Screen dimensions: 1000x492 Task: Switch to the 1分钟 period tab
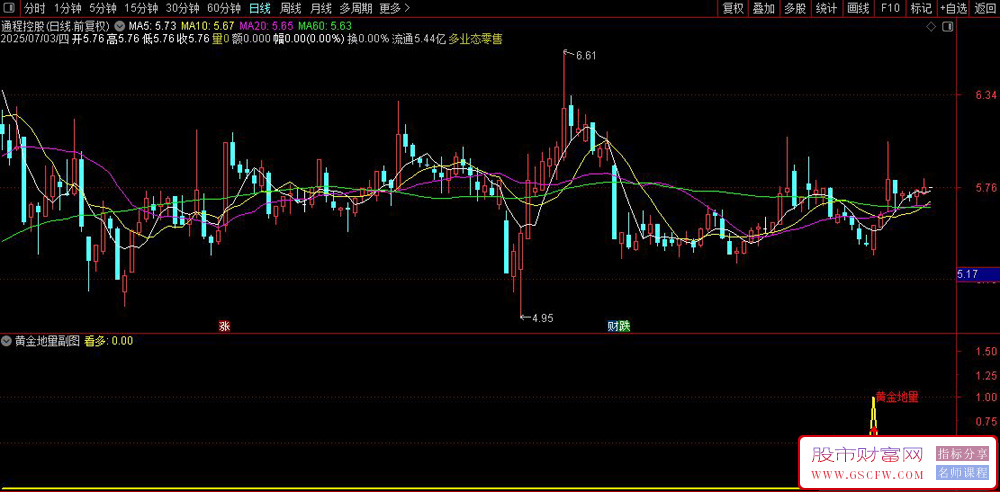pos(66,8)
